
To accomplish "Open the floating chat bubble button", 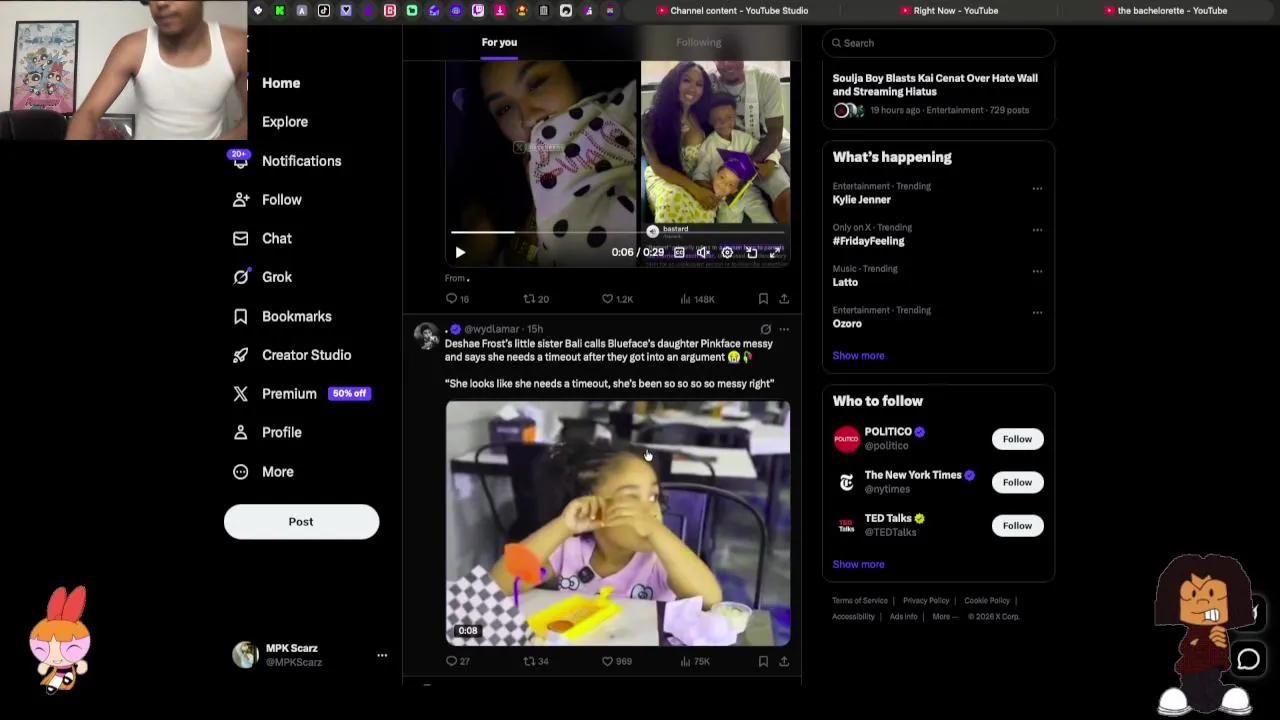I will (1248, 659).
